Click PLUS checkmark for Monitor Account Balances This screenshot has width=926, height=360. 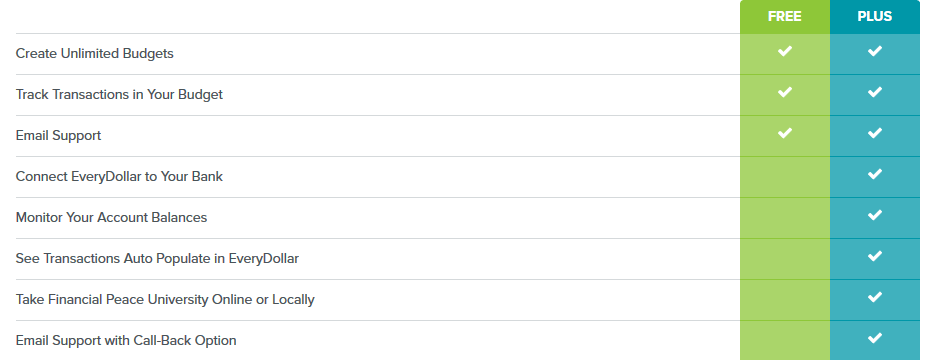coord(875,215)
